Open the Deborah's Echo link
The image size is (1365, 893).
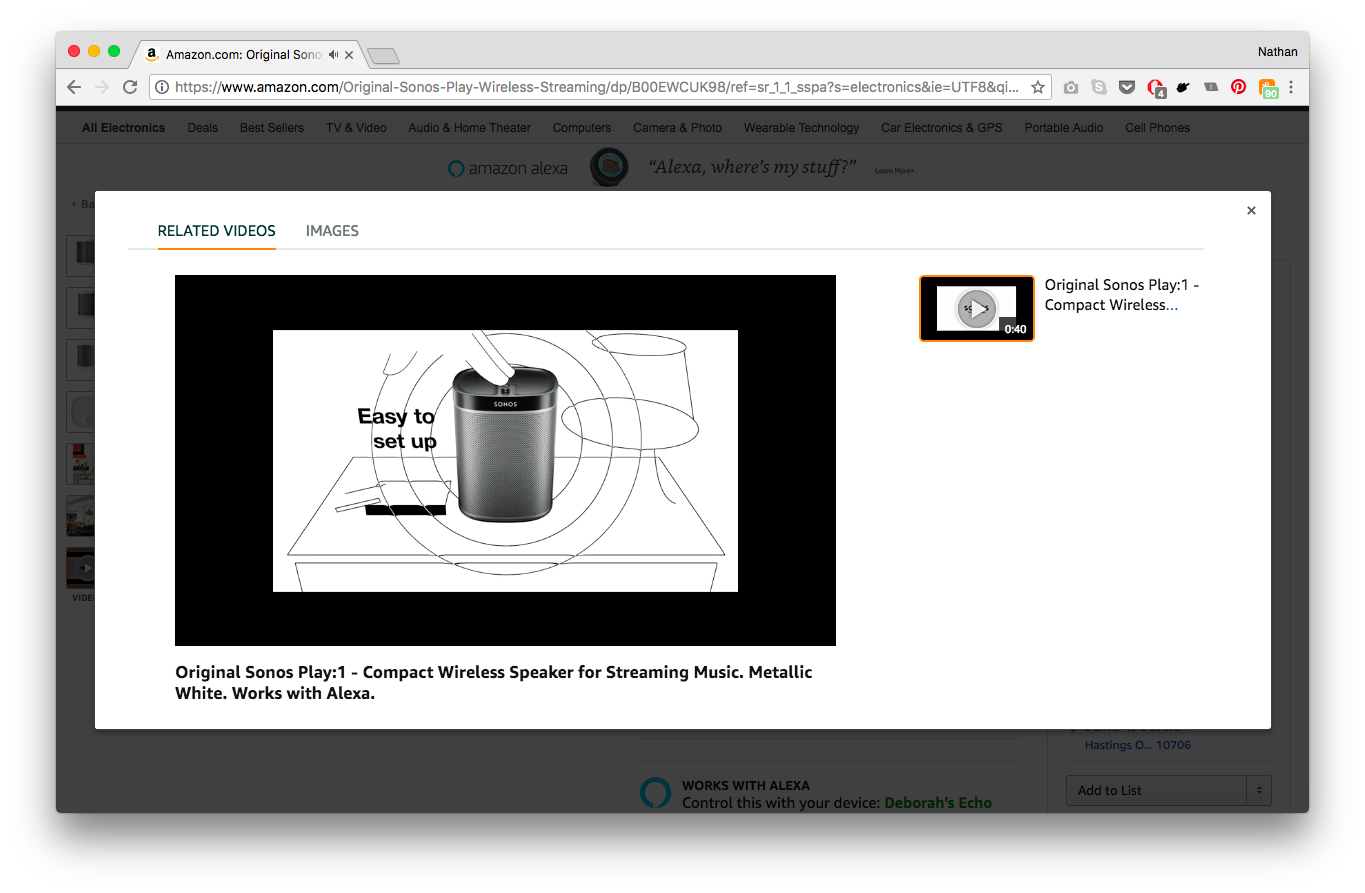[938, 802]
